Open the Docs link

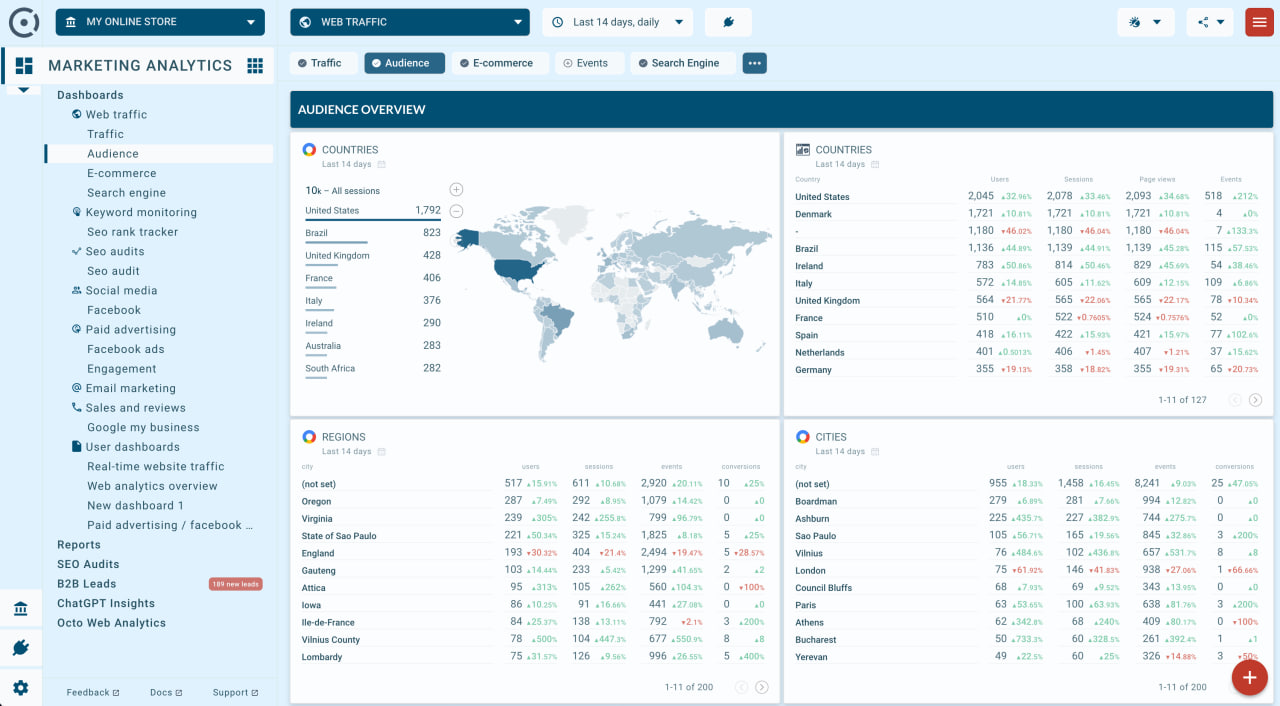pyautogui.click(x=166, y=692)
